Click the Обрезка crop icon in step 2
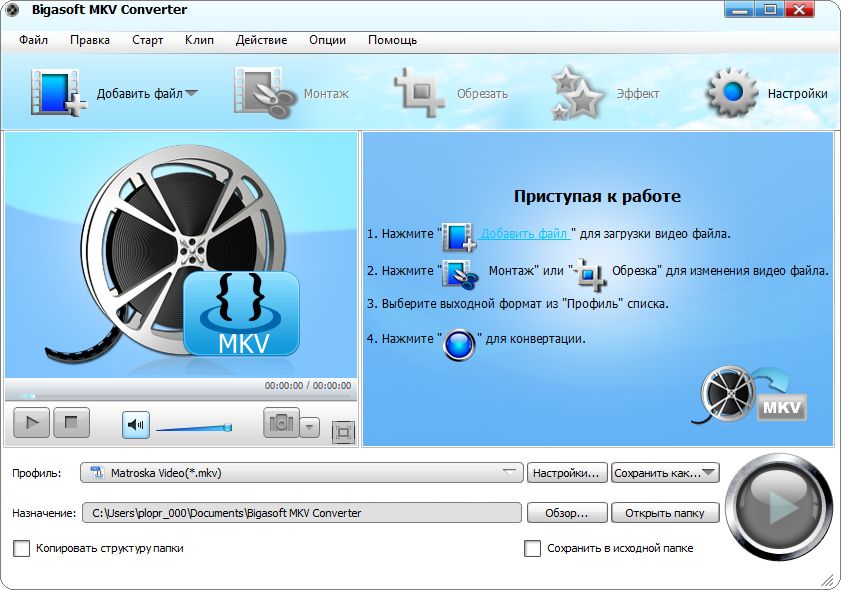The height and width of the screenshot is (590, 841). pos(590,274)
